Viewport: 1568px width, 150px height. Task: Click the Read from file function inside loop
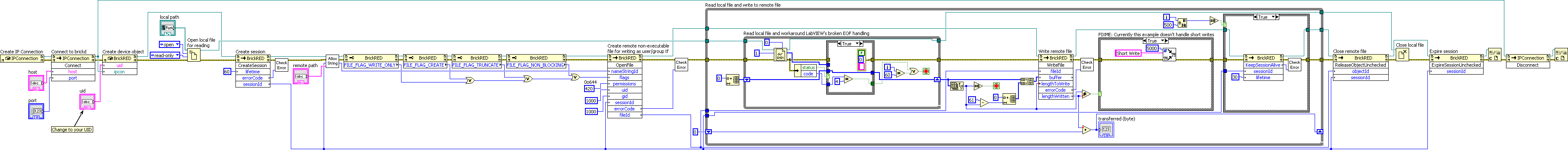[780, 55]
